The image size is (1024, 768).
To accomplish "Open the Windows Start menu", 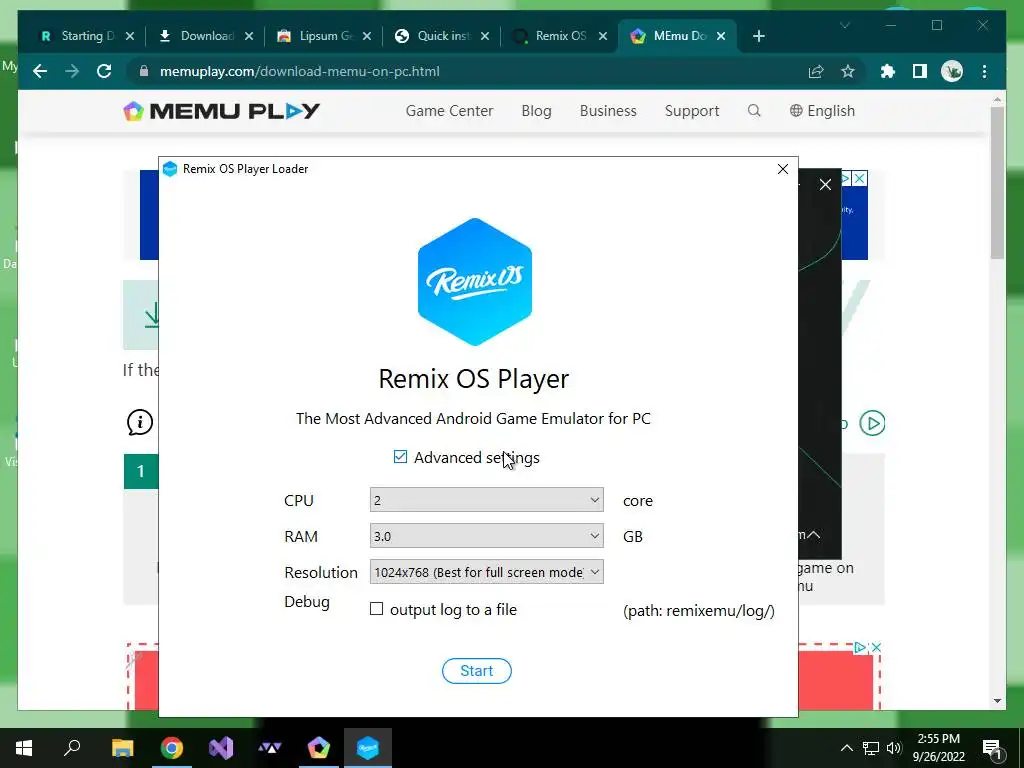I will tap(24, 748).
